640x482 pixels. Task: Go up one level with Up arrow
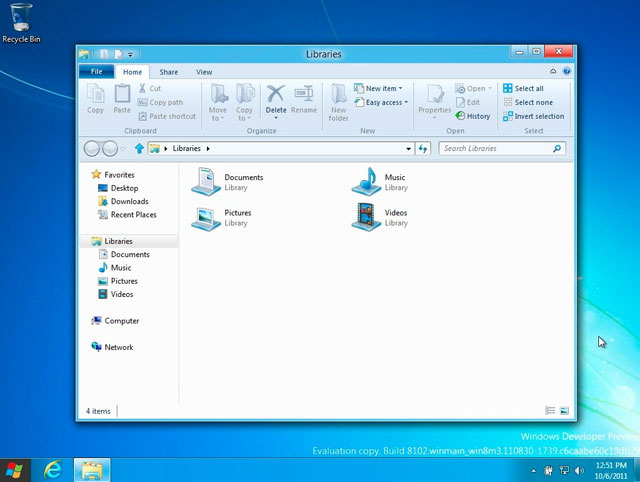[139, 148]
